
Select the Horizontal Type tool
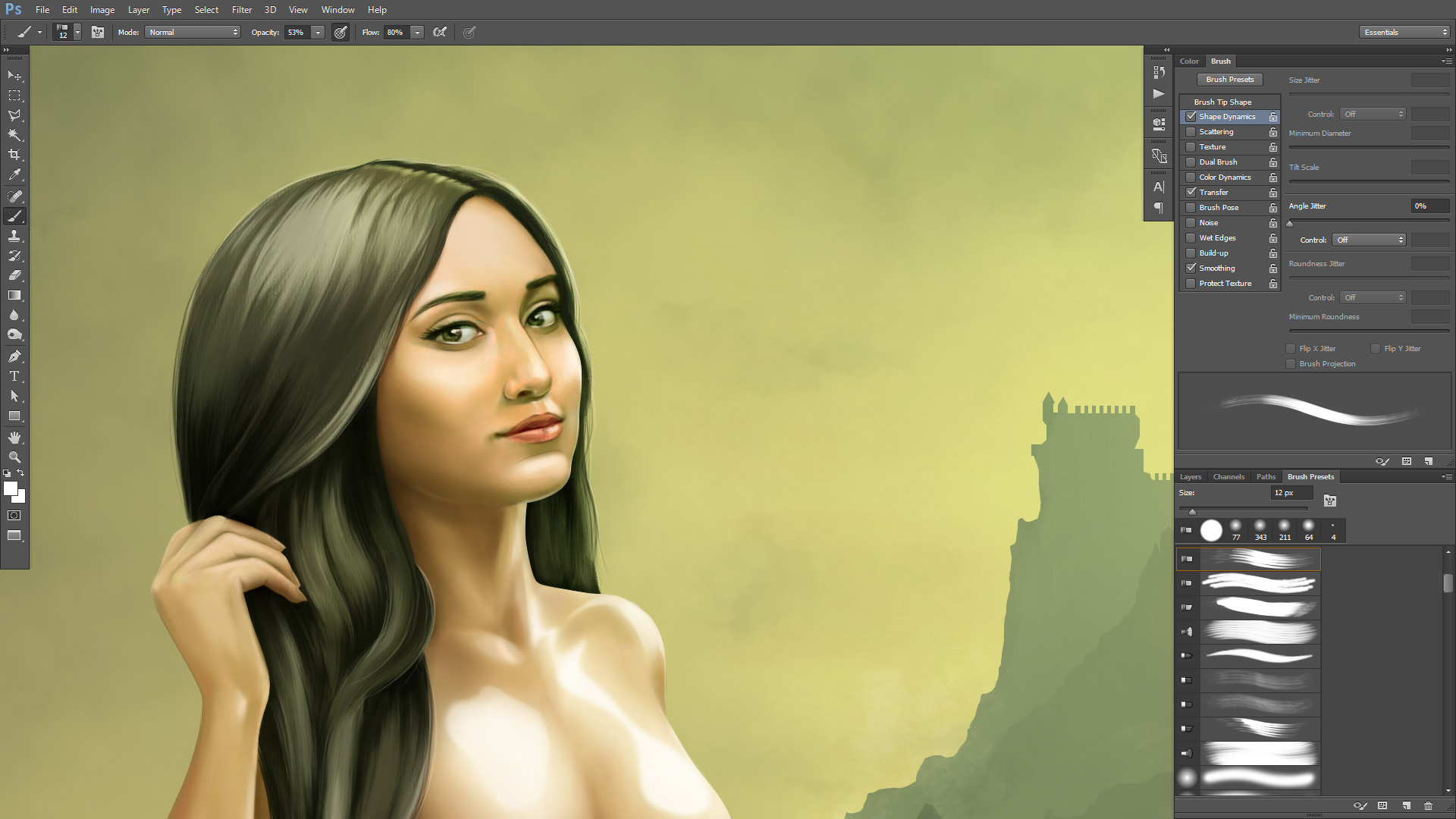point(14,376)
